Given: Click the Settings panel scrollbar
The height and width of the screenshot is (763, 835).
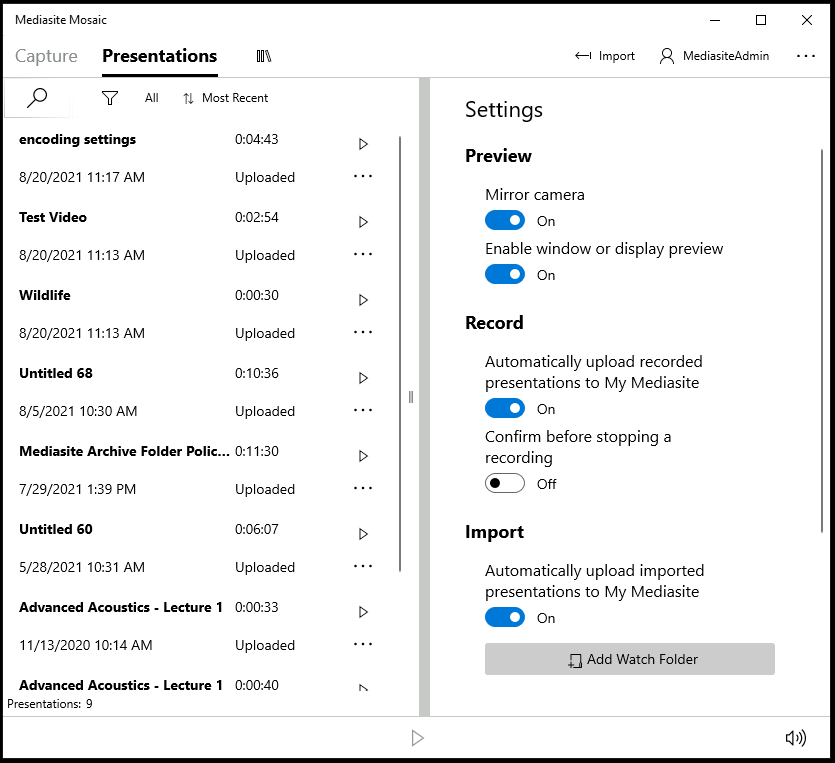Looking at the screenshot, I should pyautogui.click(x=822, y=341).
